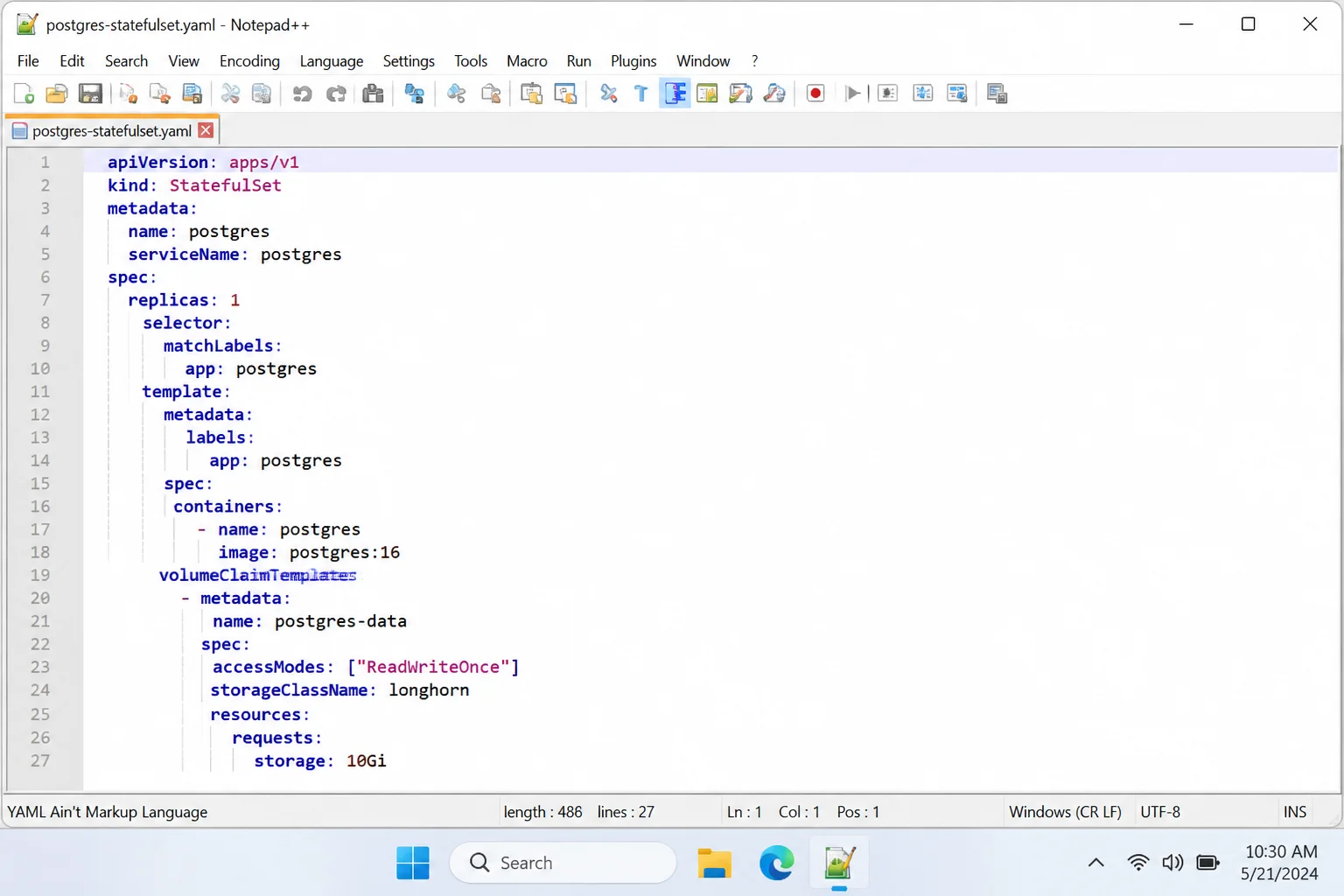Image resolution: width=1344 pixels, height=896 pixels.
Task: Toggle INS insert mode in status bar
Action: [1295, 812]
